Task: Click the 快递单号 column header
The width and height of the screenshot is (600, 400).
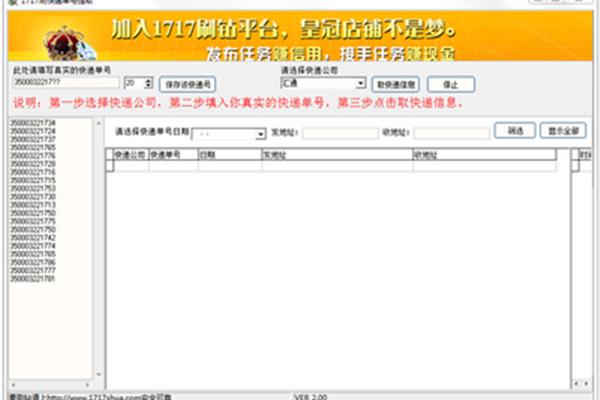Action: [x=173, y=155]
